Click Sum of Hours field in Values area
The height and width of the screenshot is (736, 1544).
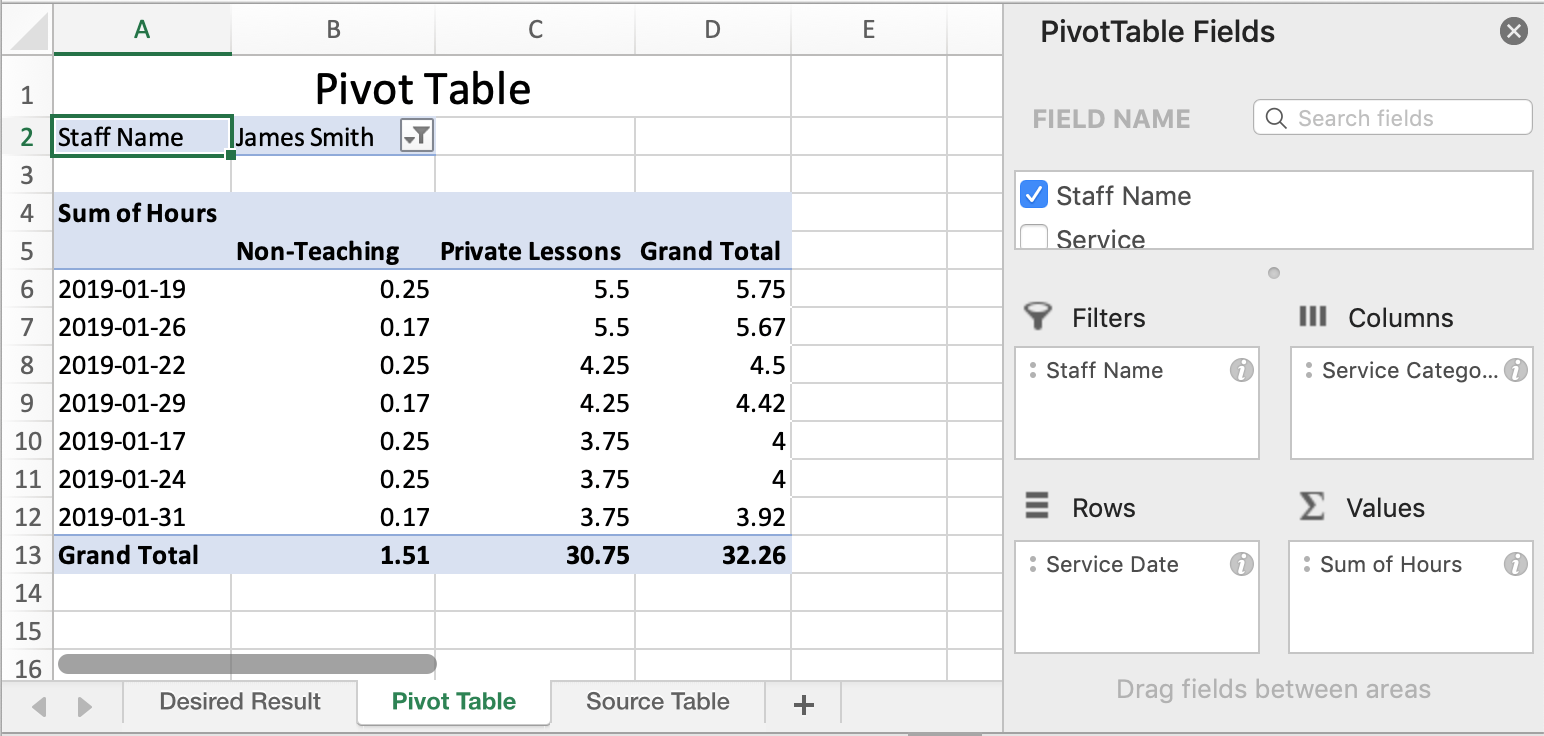[x=1390, y=565]
